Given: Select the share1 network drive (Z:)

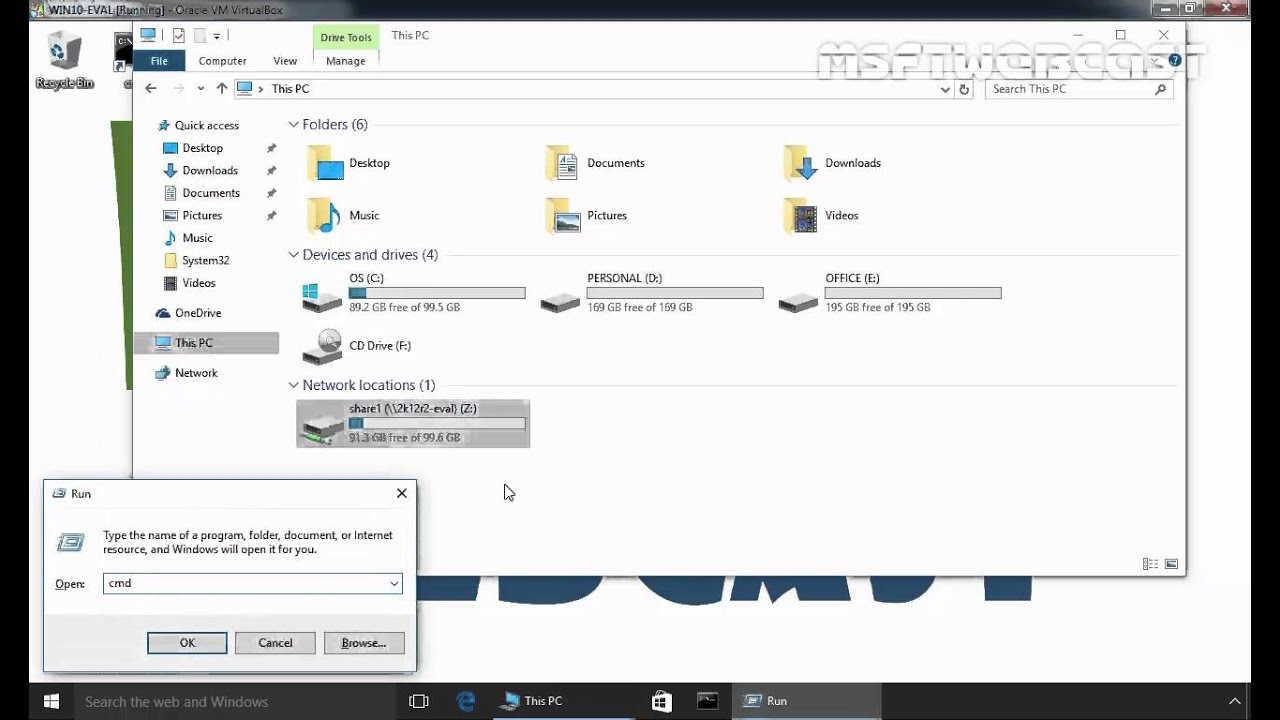Looking at the screenshot, I should pos(413,423).
